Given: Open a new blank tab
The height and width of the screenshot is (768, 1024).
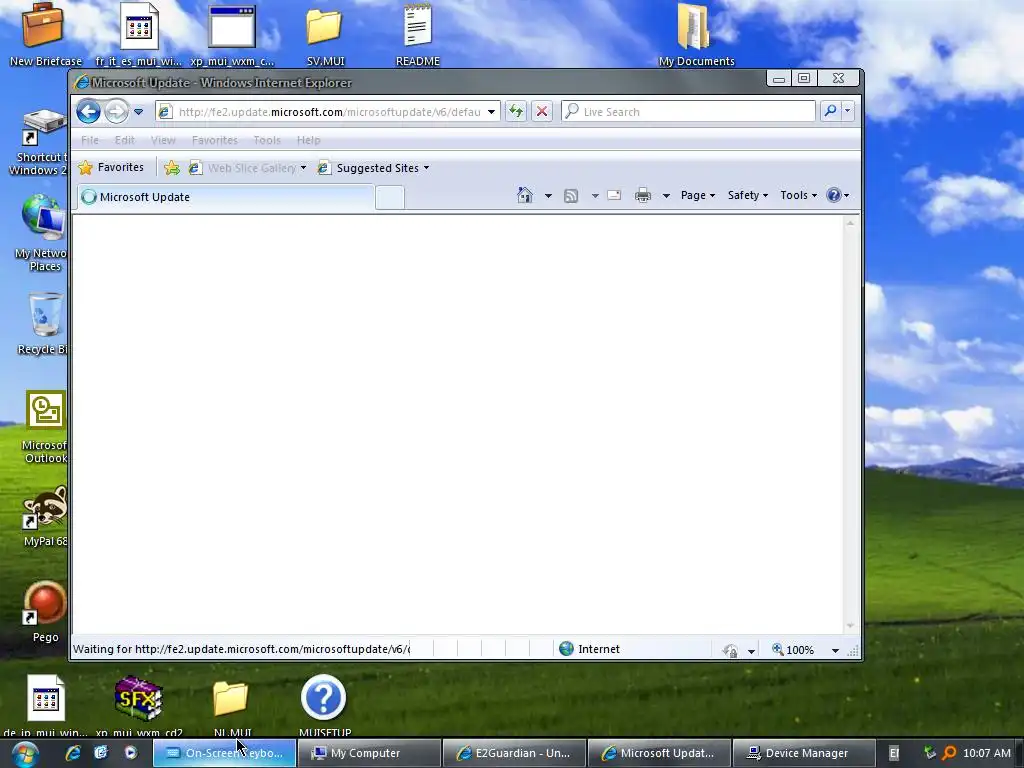Looking at the screenshot, I should [x=390, y=197].
